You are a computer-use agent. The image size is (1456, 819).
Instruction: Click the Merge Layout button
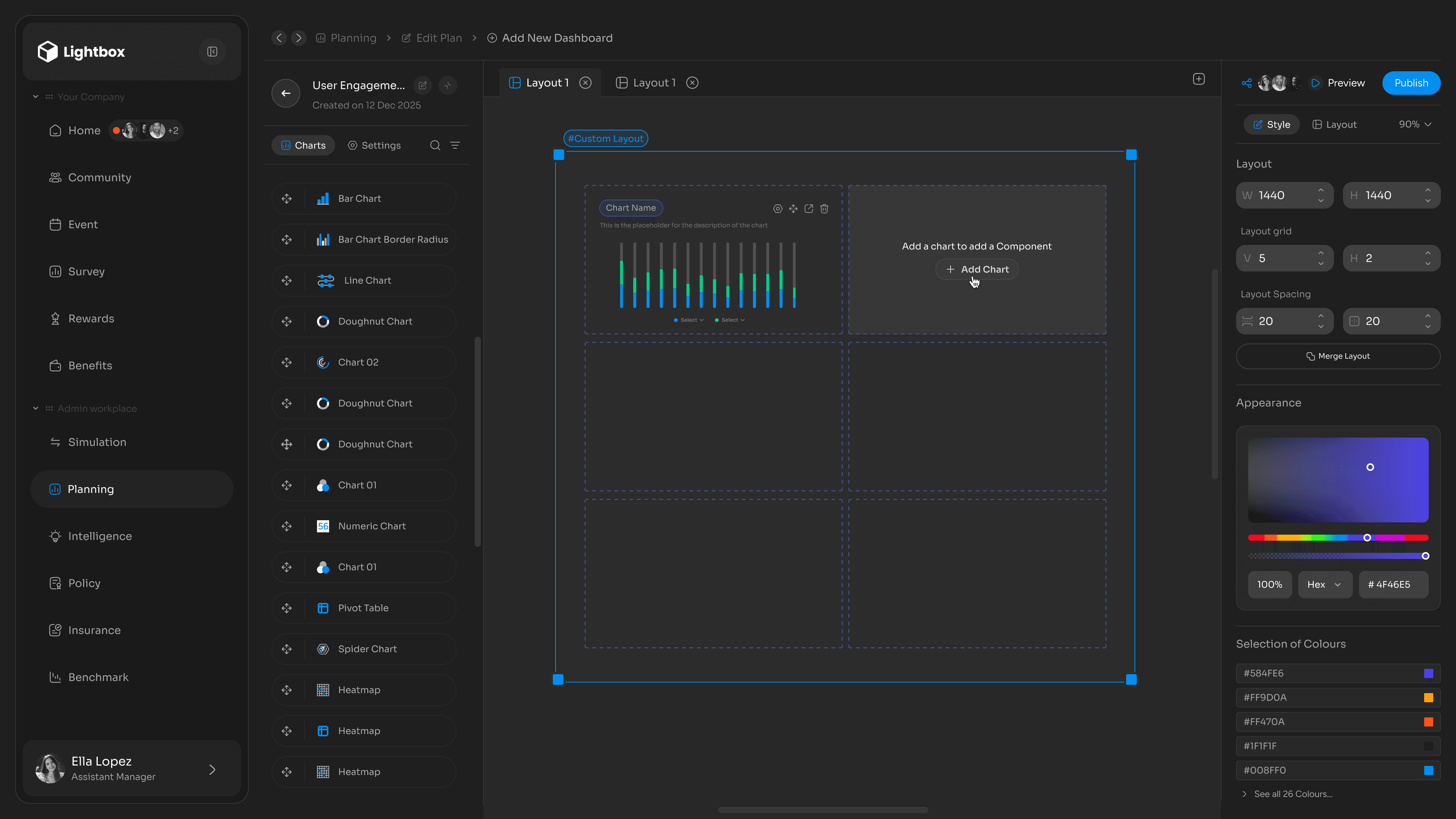click(x=1337, y=356)
